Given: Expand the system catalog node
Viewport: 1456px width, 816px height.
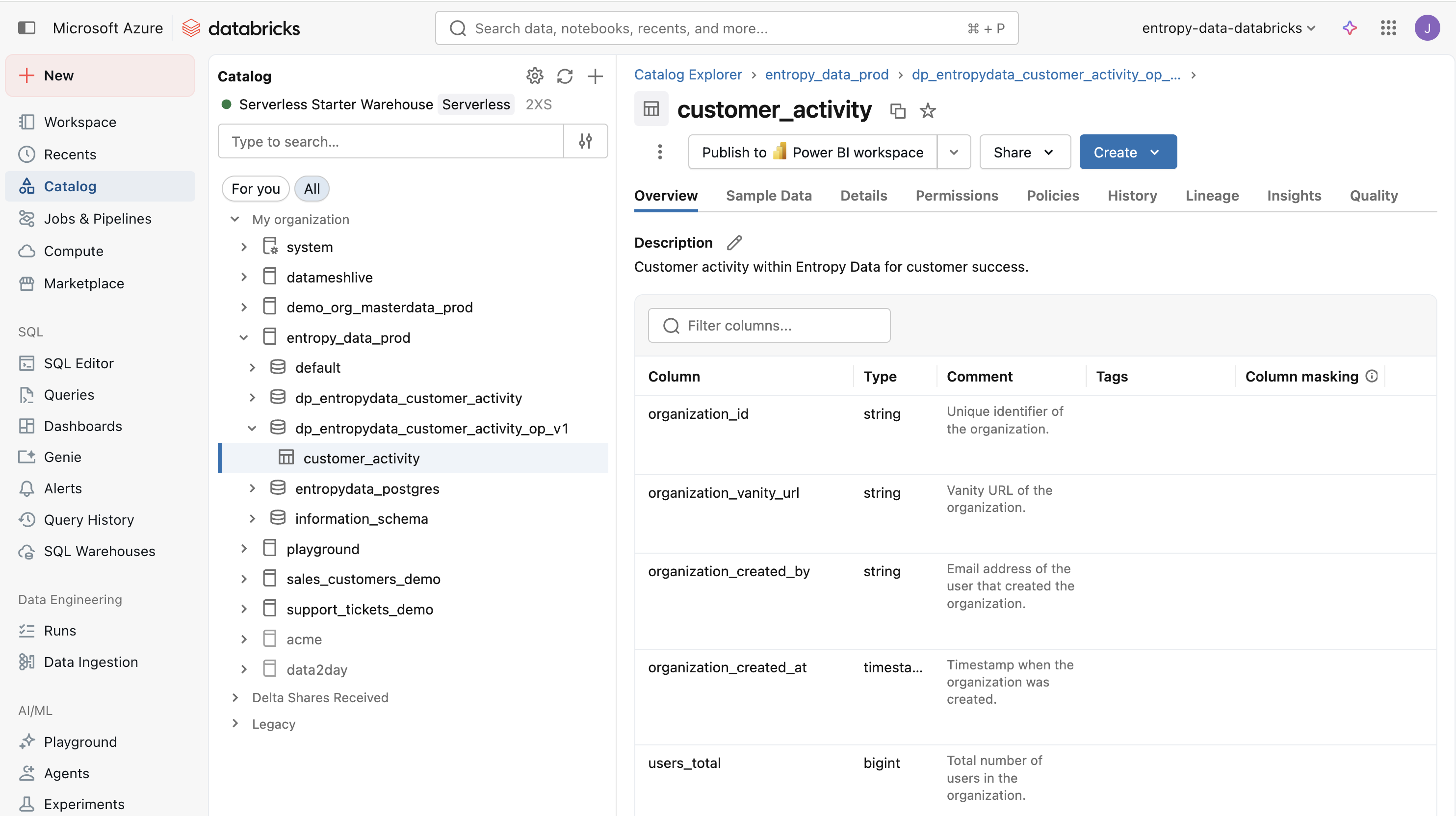Looking at the screenshot, I should coord(244,246).
